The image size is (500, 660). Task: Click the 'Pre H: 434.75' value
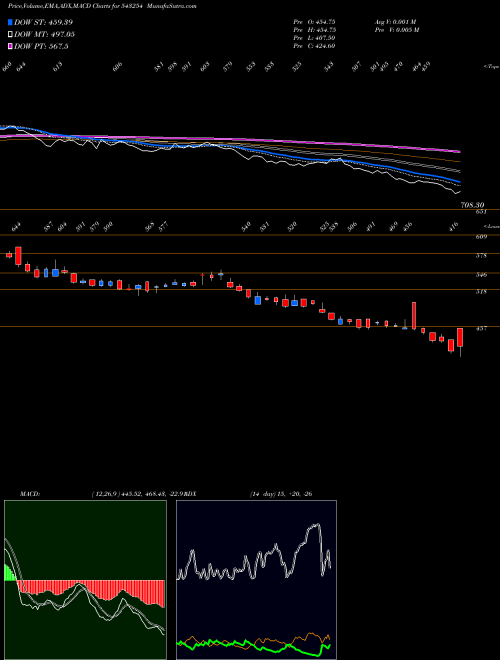(x=314, y=30)
